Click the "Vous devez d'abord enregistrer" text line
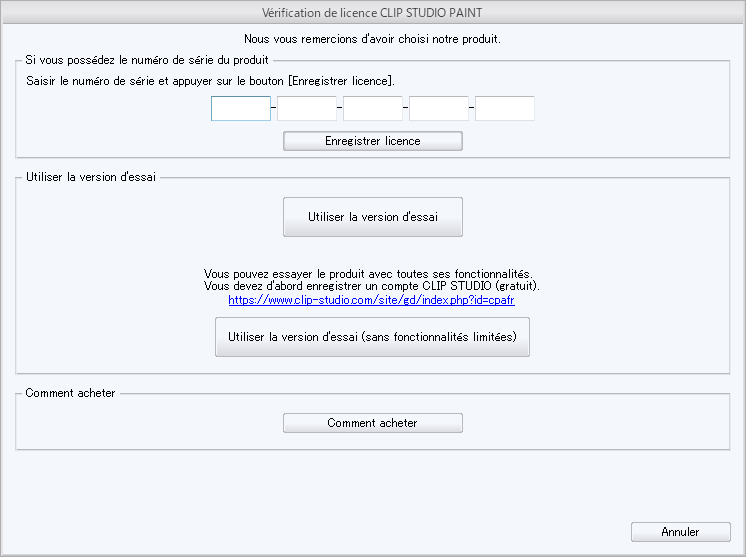Screen dimensions: 746x557 pyautogui.click(x=372, y=287)
